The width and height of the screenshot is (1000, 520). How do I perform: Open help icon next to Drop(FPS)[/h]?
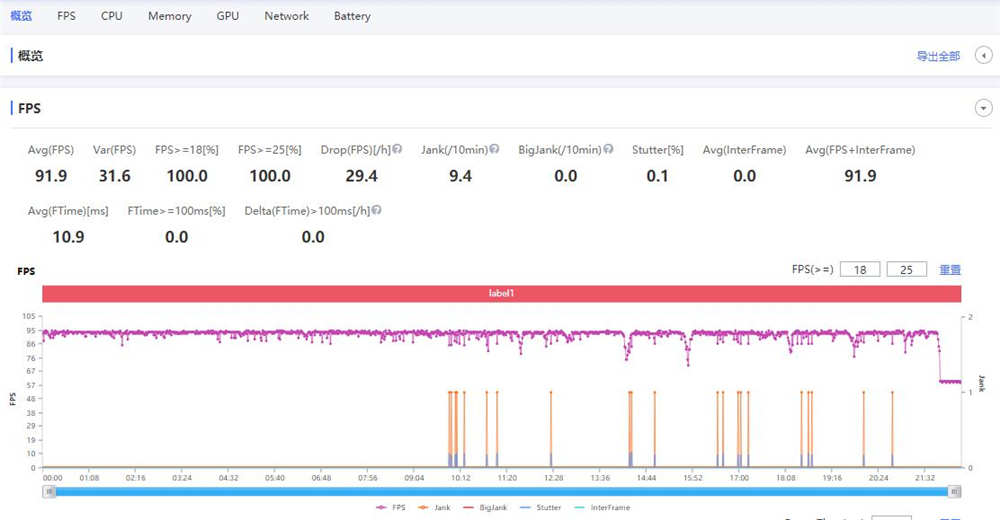(x=397, y=149)
